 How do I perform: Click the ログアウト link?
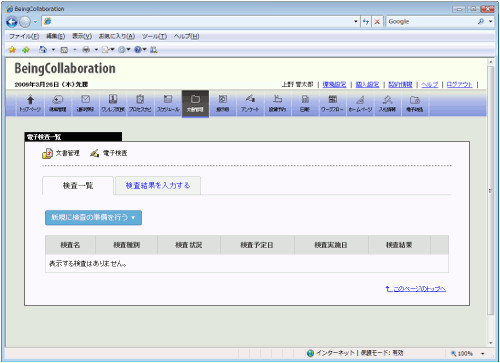pyautogui.click(x=459, y=85)
